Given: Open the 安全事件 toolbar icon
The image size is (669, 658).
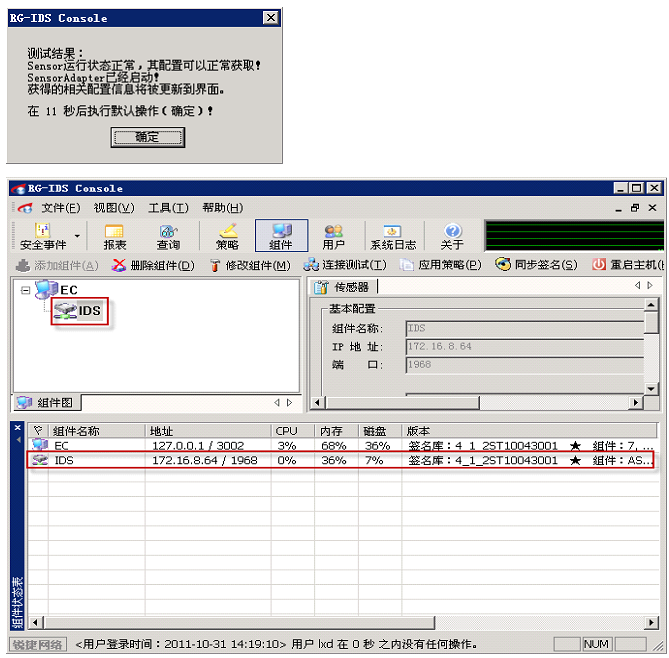Looking at the screenshot, I should pos(43,236).
